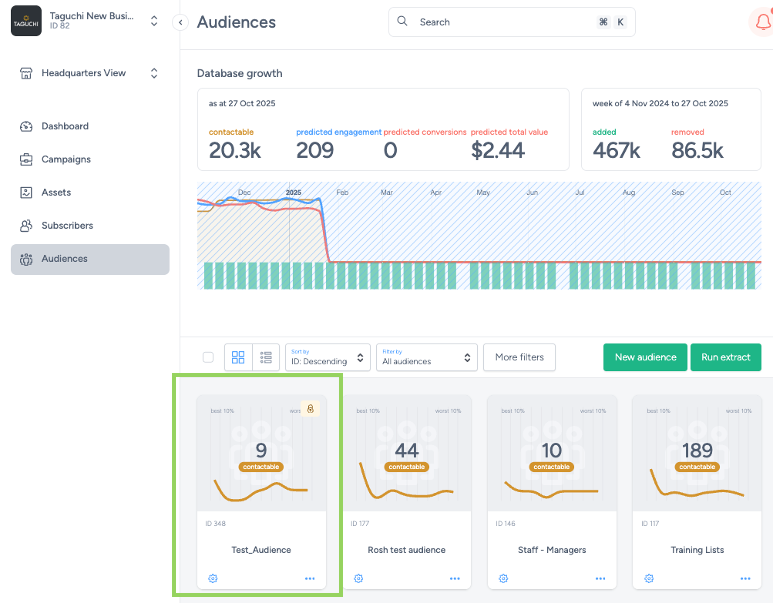The height and width of the screenshot is (604, 774).
Task: Click gear icon on Staff - Managers card
Action: point(503,578)
